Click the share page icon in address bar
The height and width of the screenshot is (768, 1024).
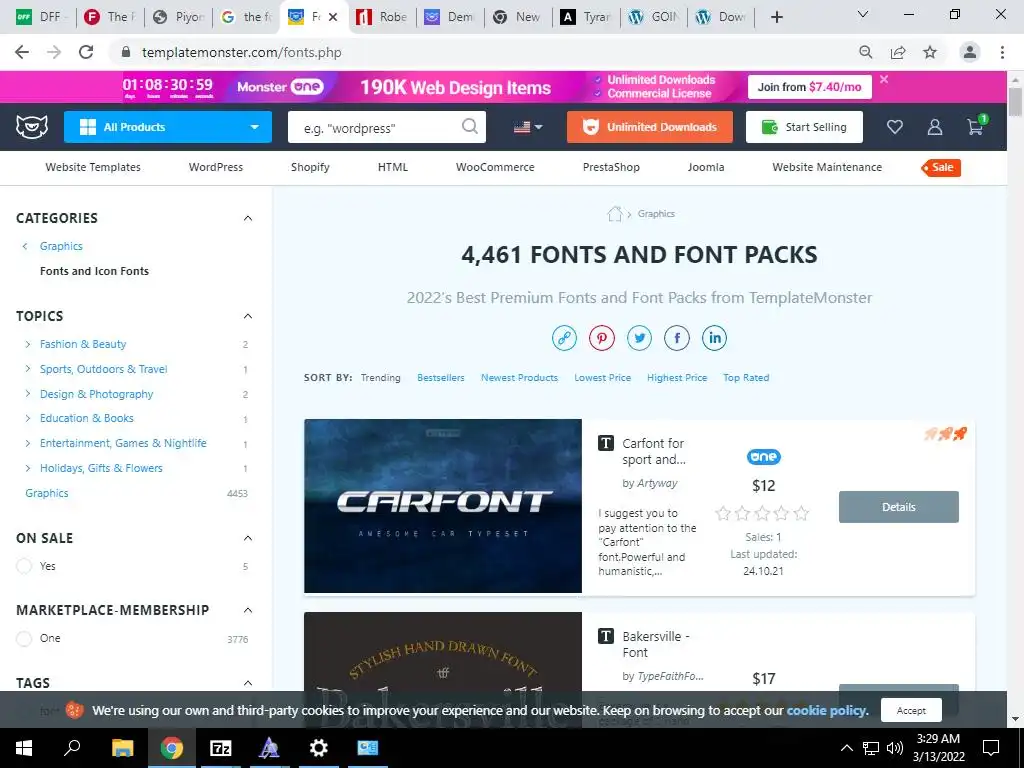click(x=898, y=52)
